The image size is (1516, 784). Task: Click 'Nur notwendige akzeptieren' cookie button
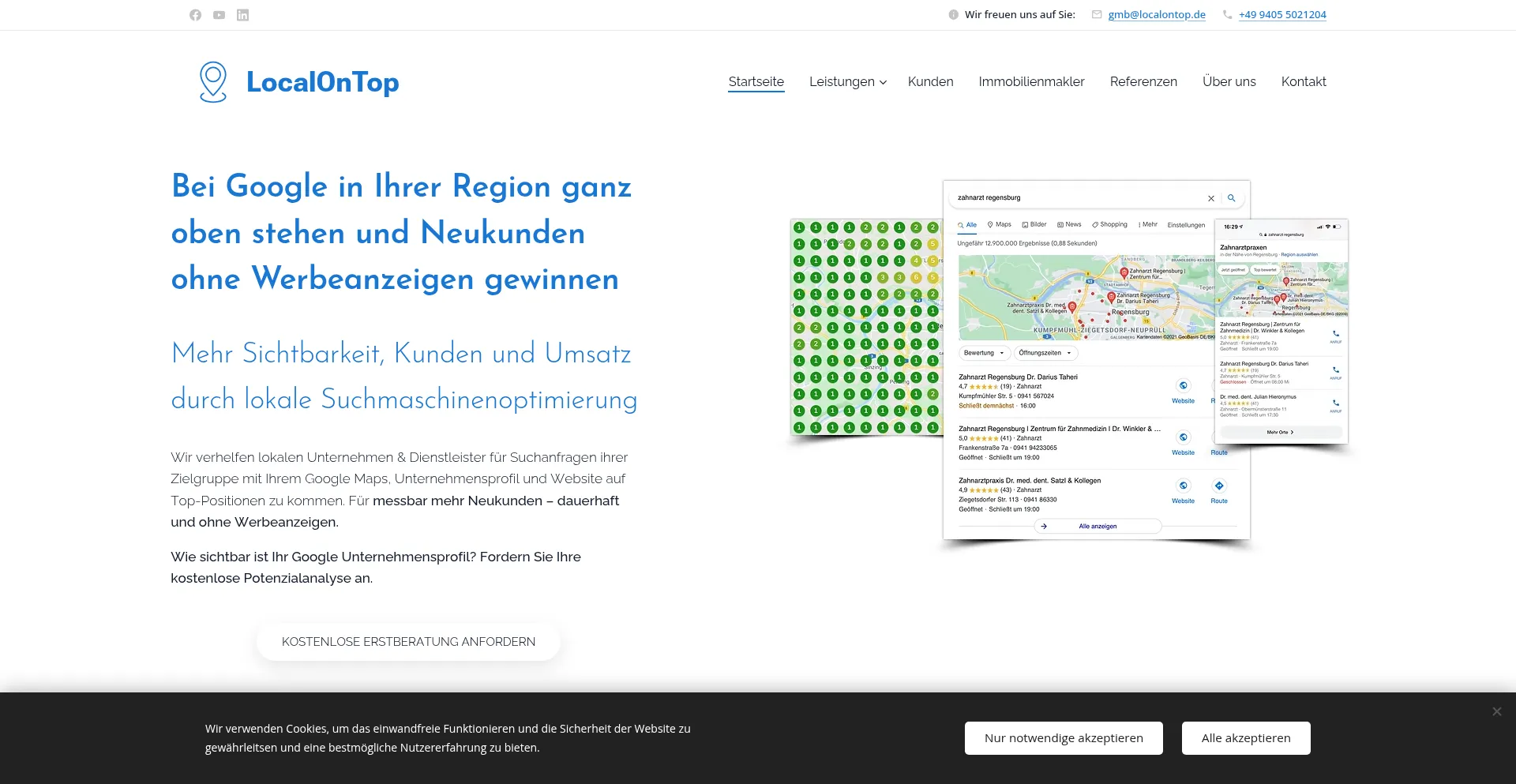(x=1064, y=738)
